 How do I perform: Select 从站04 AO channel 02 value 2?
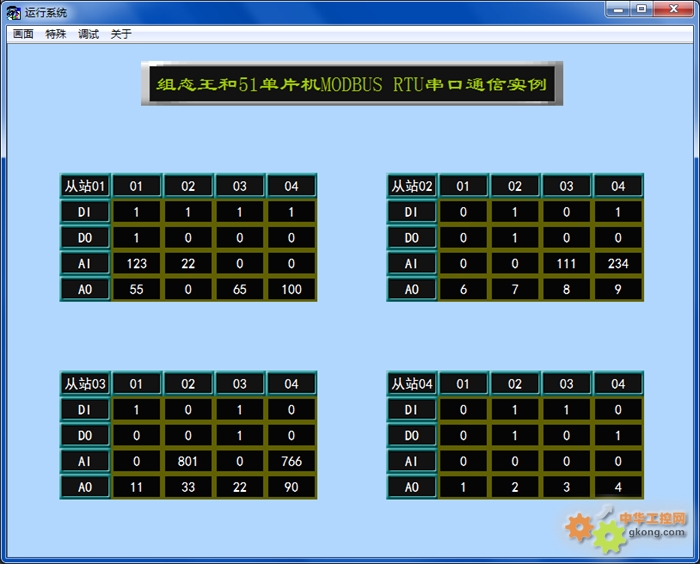pyautogui.click(x=515, y=487)
